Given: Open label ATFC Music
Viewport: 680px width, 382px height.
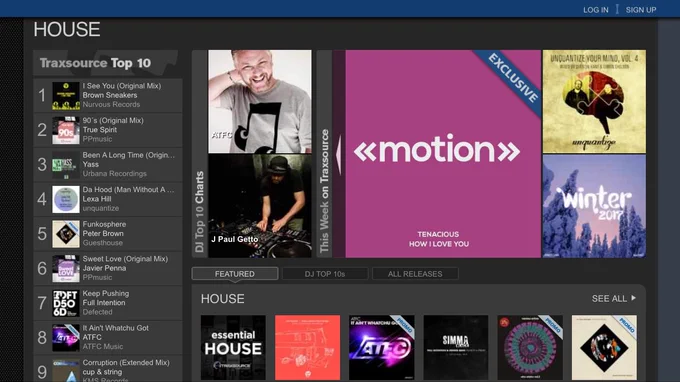Looking at the screenshot, I should (103, 346).
